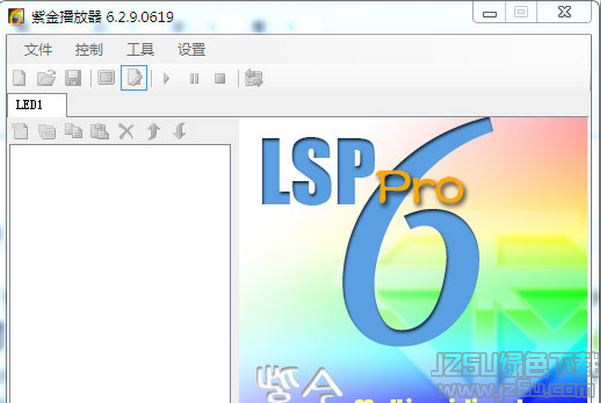Stop playback with the Stop button
The width and height of the screenshot is (601, 403).
[220, 79]
